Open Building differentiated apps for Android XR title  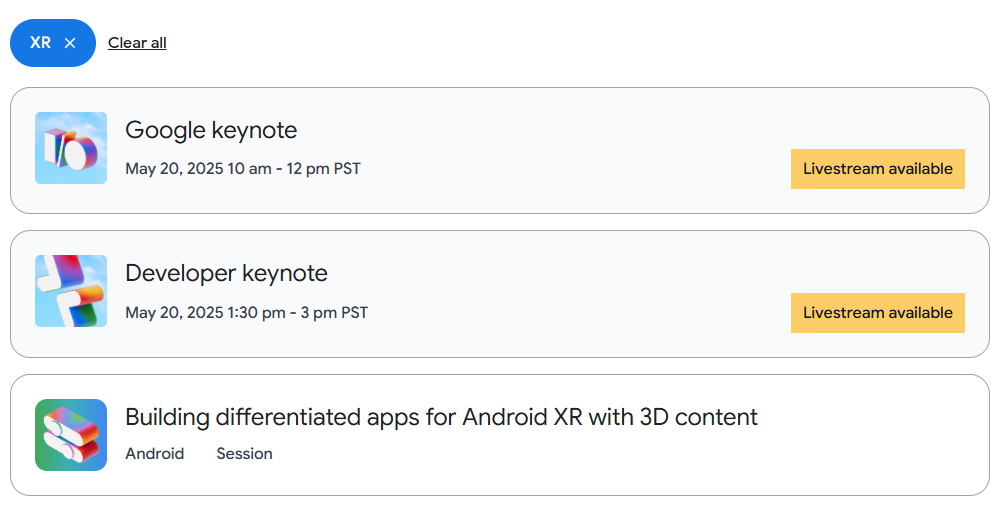pos(441,417)
